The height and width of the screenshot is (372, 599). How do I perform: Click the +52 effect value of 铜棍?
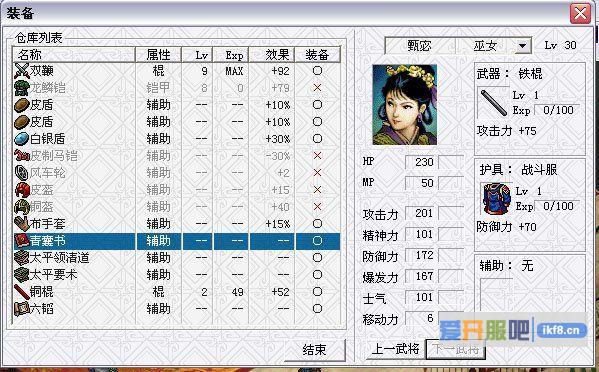[x=280, y=292]
